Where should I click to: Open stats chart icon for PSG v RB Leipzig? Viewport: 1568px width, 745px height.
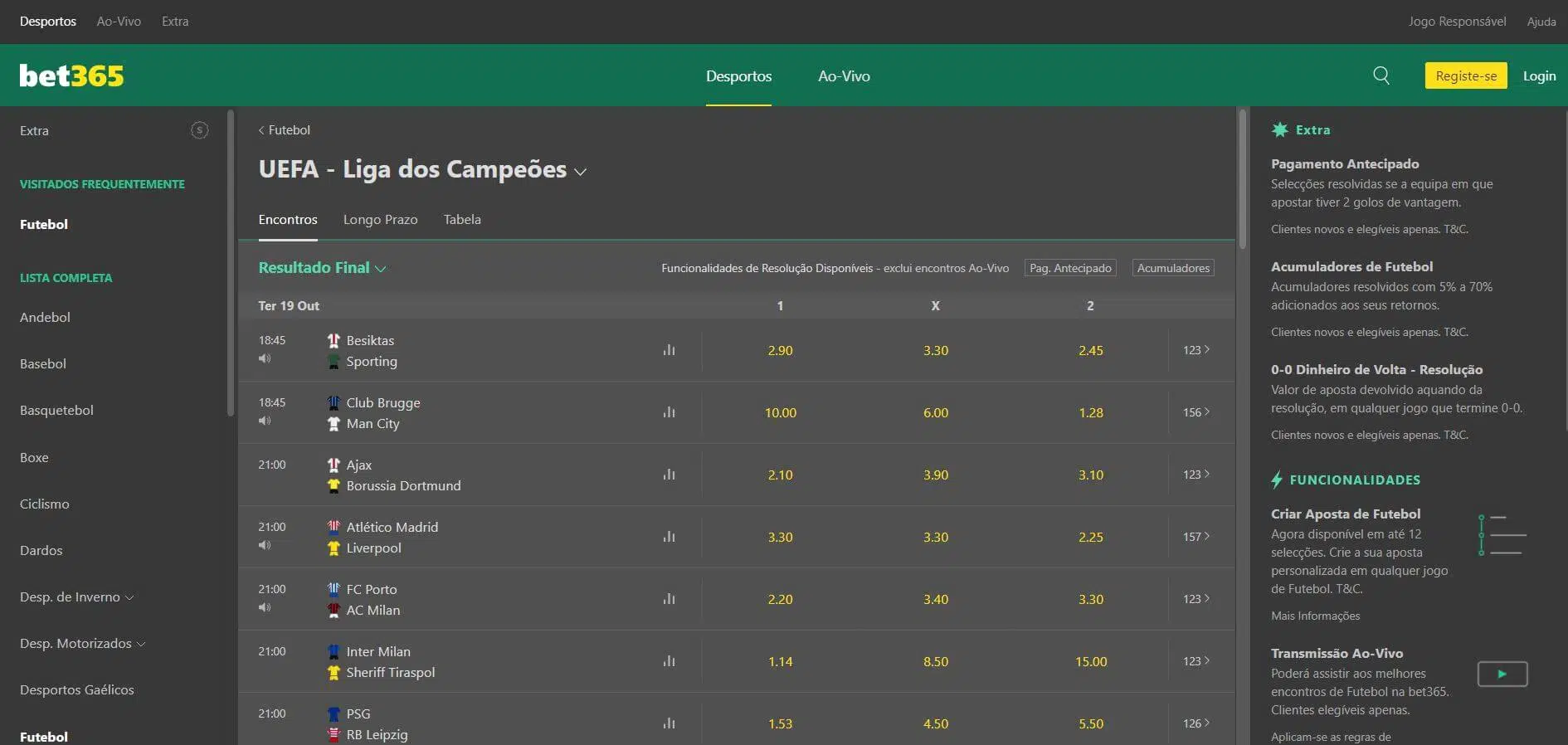point(669,723)
